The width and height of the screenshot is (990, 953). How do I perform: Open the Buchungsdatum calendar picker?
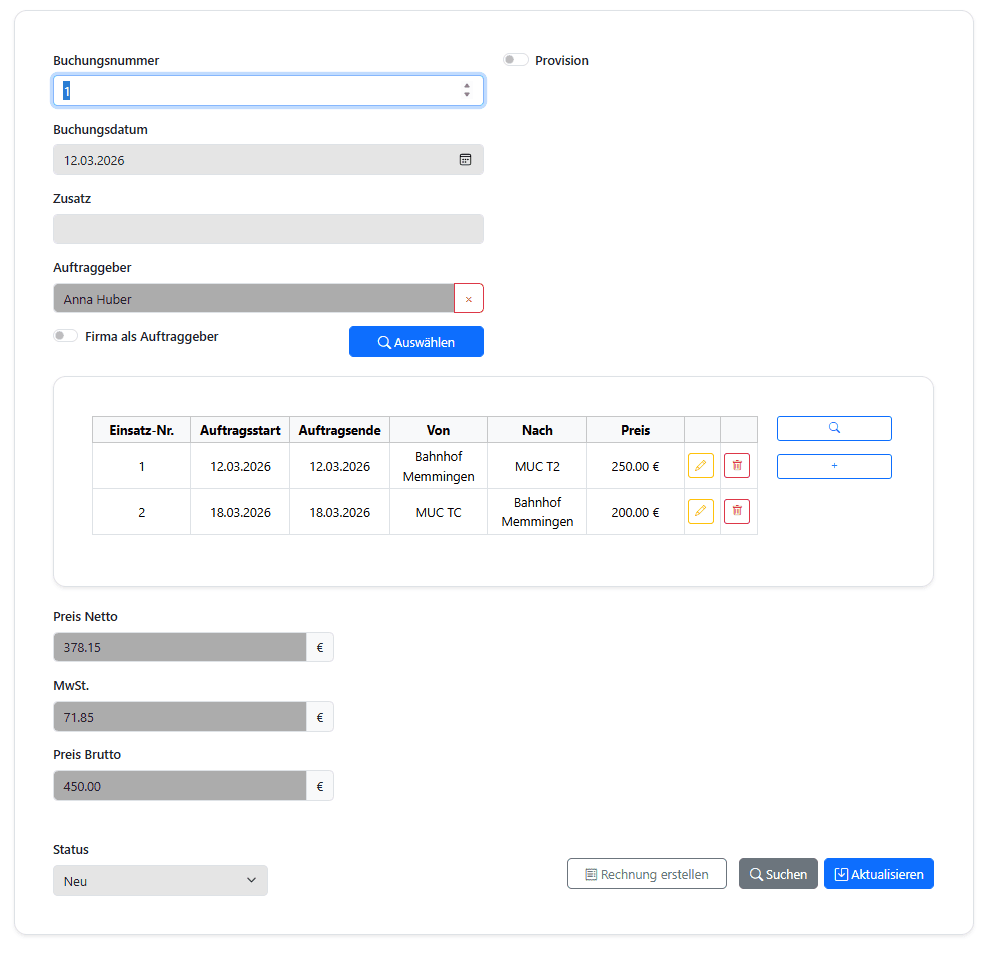click(465, 159)
